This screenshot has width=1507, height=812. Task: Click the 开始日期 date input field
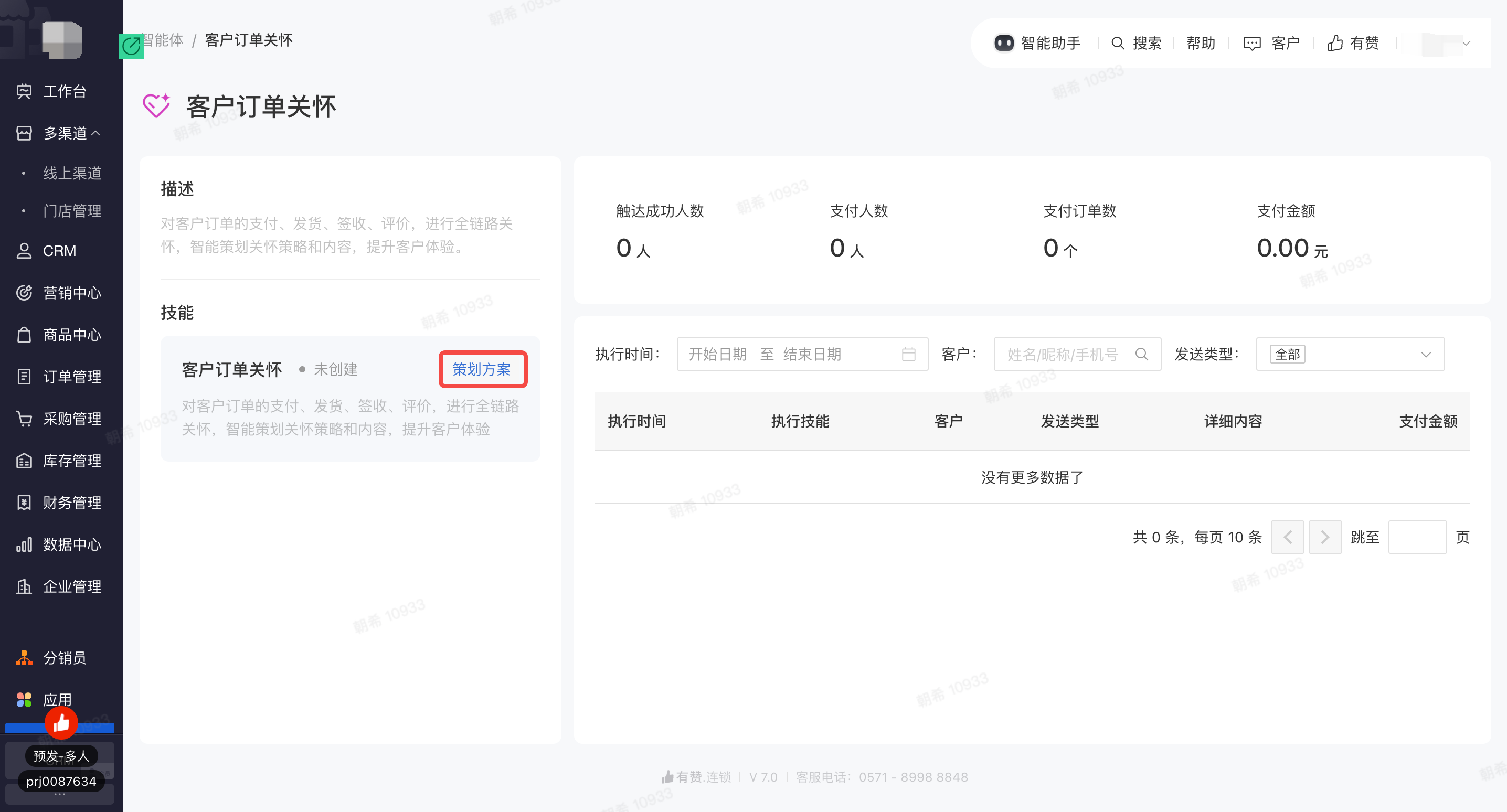(x=717, y=354)
